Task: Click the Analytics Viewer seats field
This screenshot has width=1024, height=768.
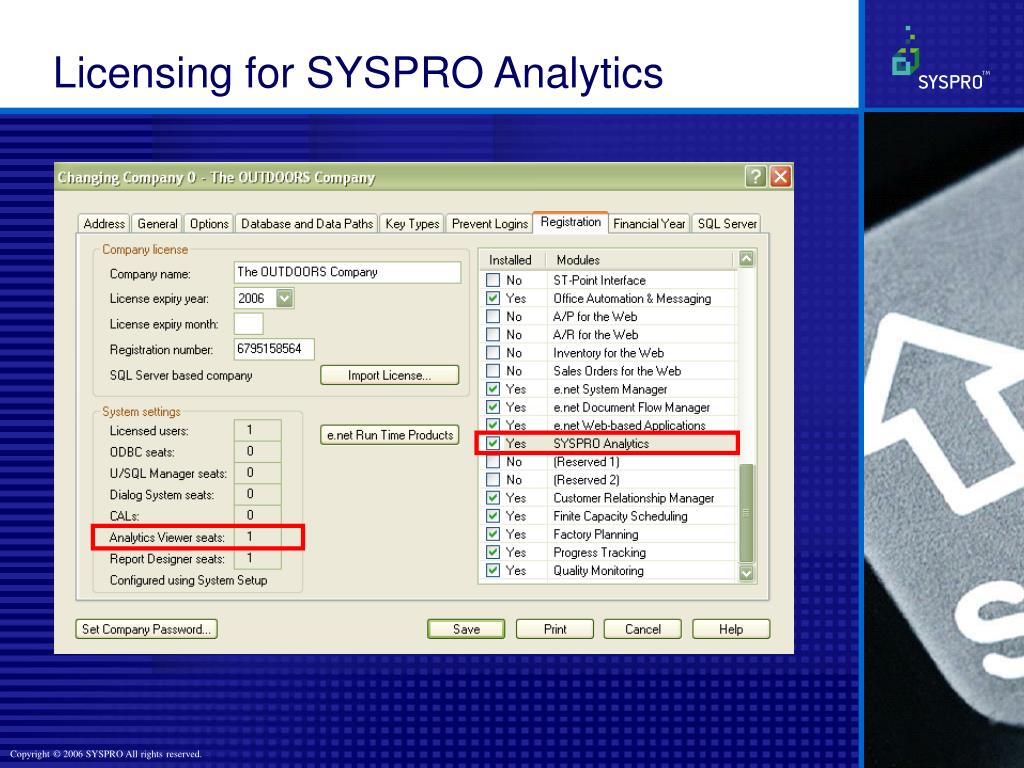Action: (257, 537)
